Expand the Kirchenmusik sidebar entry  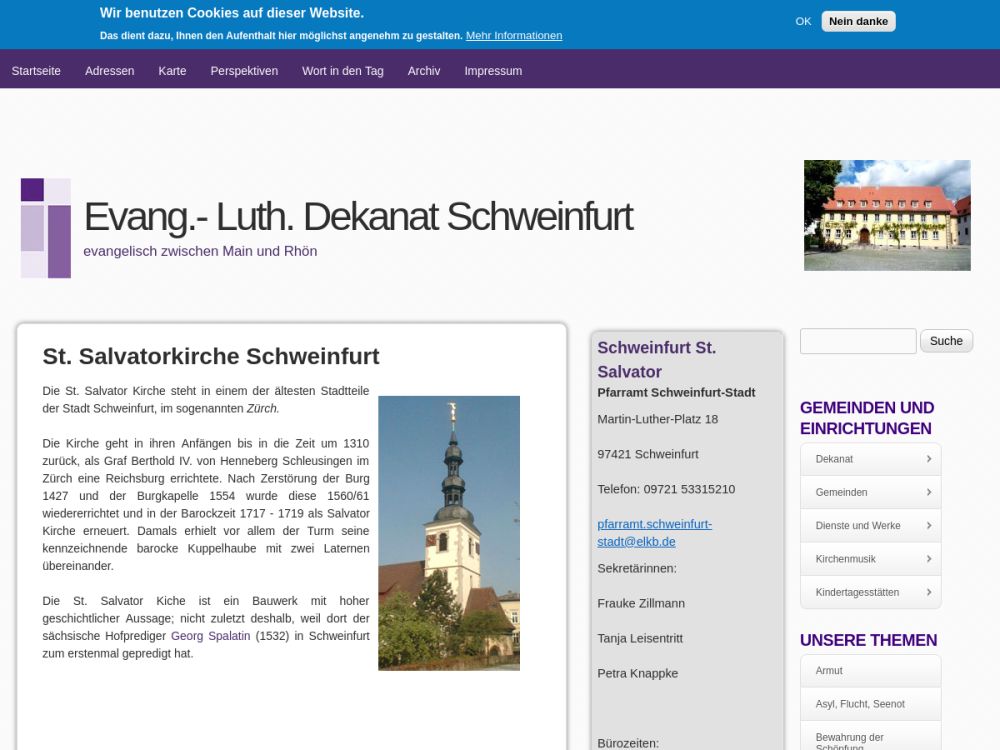[870, 559]
